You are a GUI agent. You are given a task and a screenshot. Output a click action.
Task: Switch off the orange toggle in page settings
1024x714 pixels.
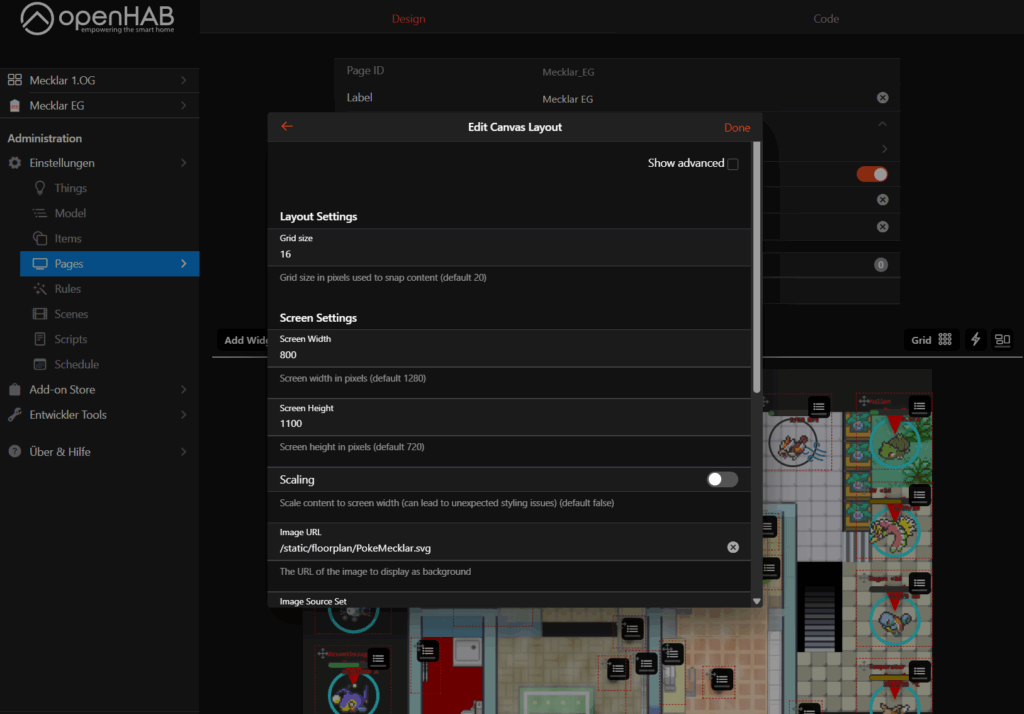pos(872,174)
